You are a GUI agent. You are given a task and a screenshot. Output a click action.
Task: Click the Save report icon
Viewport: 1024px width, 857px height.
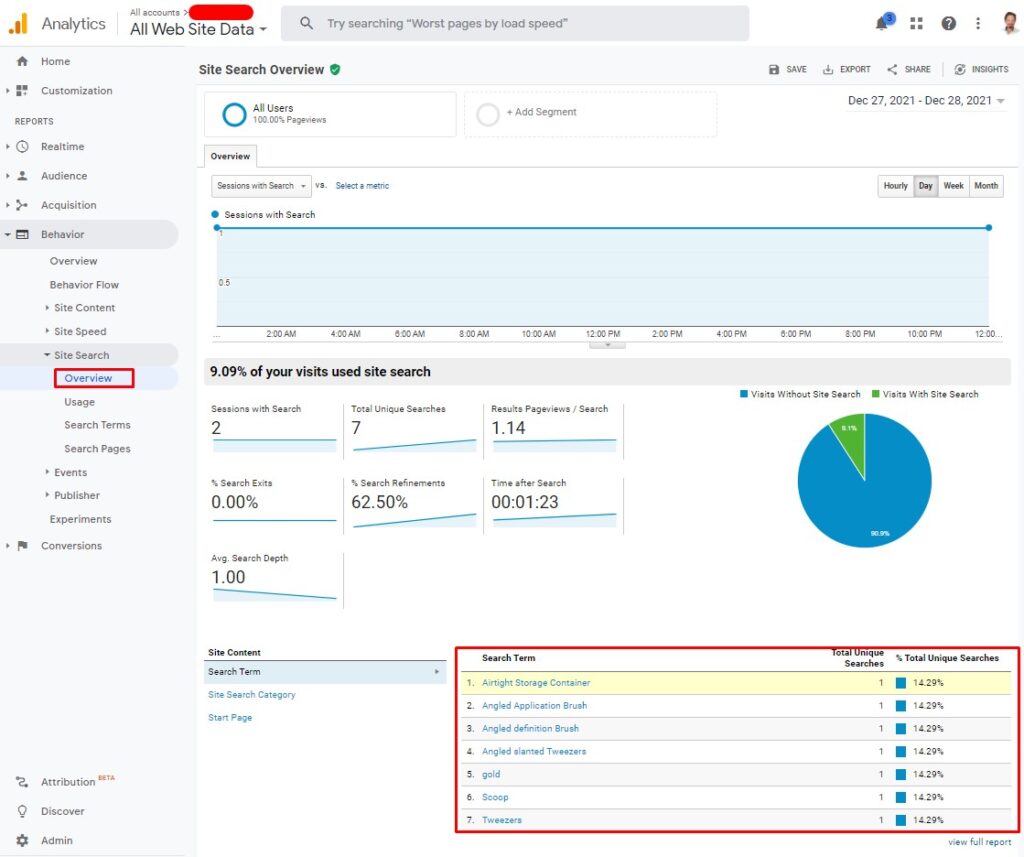[789, 69]
